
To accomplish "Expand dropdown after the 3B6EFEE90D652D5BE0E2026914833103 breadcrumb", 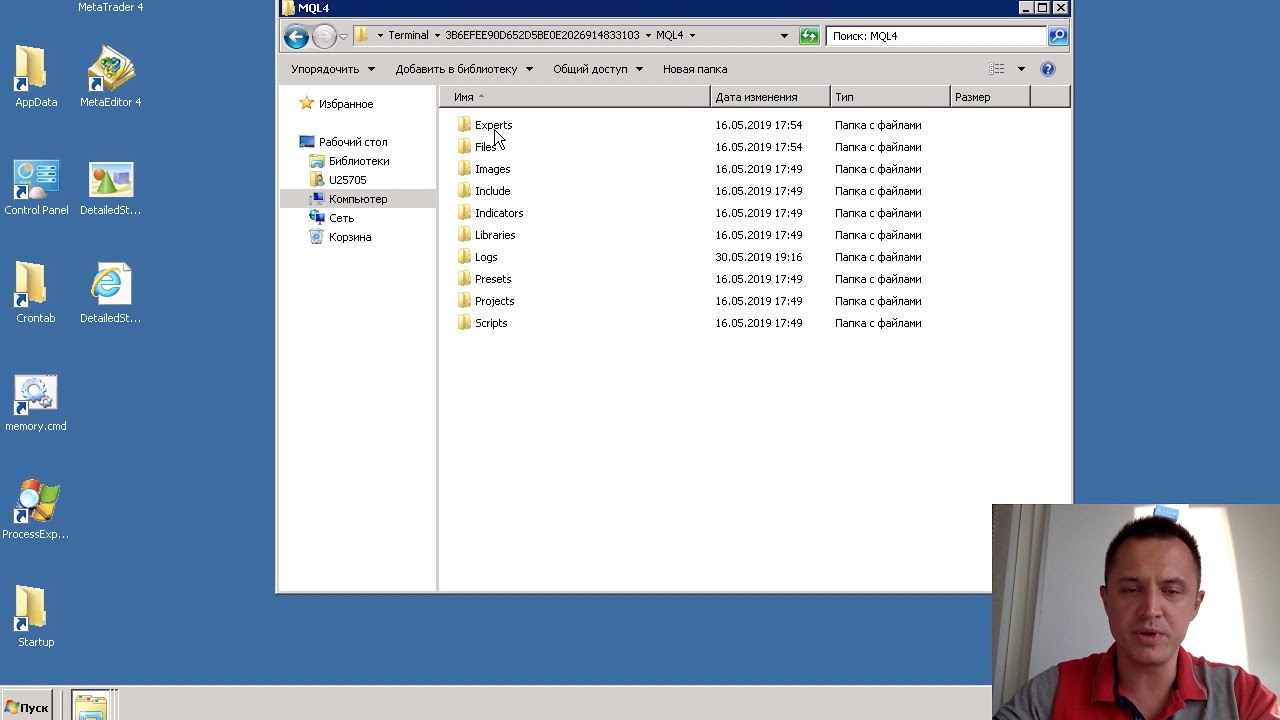I will pos(648,36).
